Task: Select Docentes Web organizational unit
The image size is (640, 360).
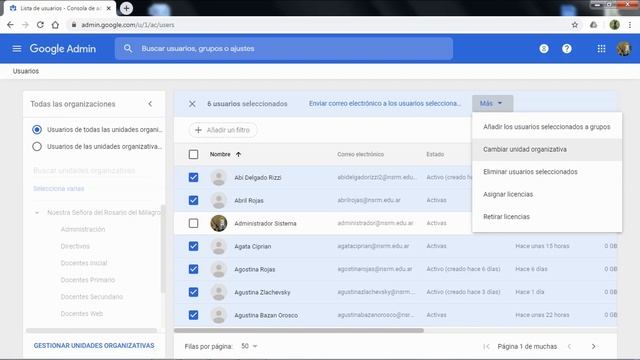Action: [82, 314]
